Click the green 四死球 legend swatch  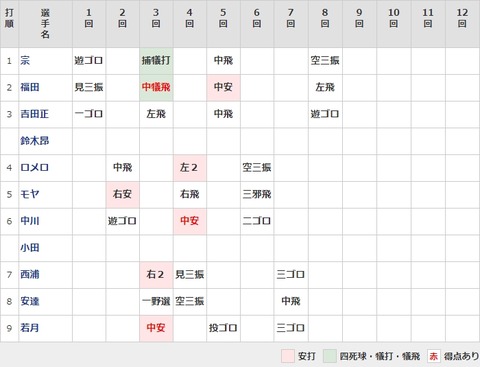tap(329, 356)
